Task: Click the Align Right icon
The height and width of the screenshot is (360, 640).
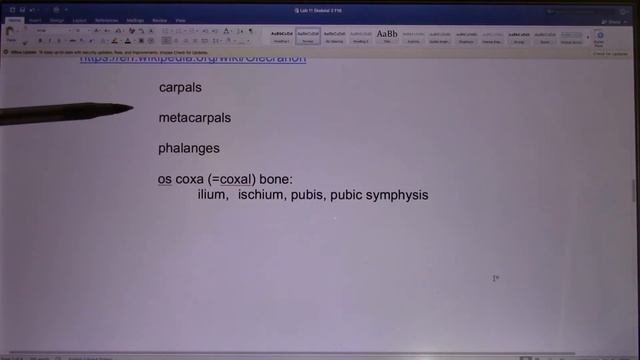Action: pyautogui.click(x=186, y=41)
